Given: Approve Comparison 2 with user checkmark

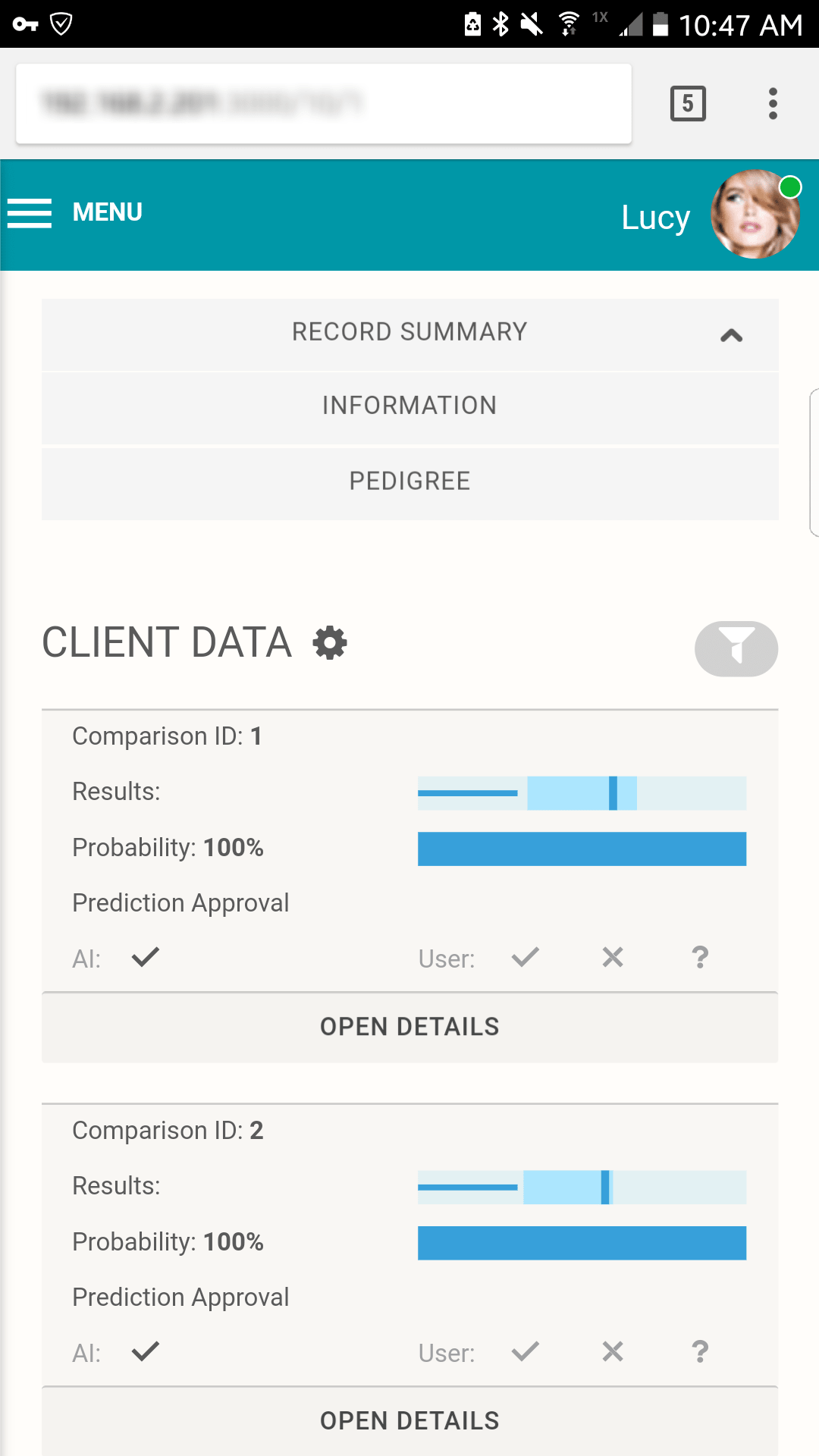Looking at the screenshot, I should (x=525, y=1352).
